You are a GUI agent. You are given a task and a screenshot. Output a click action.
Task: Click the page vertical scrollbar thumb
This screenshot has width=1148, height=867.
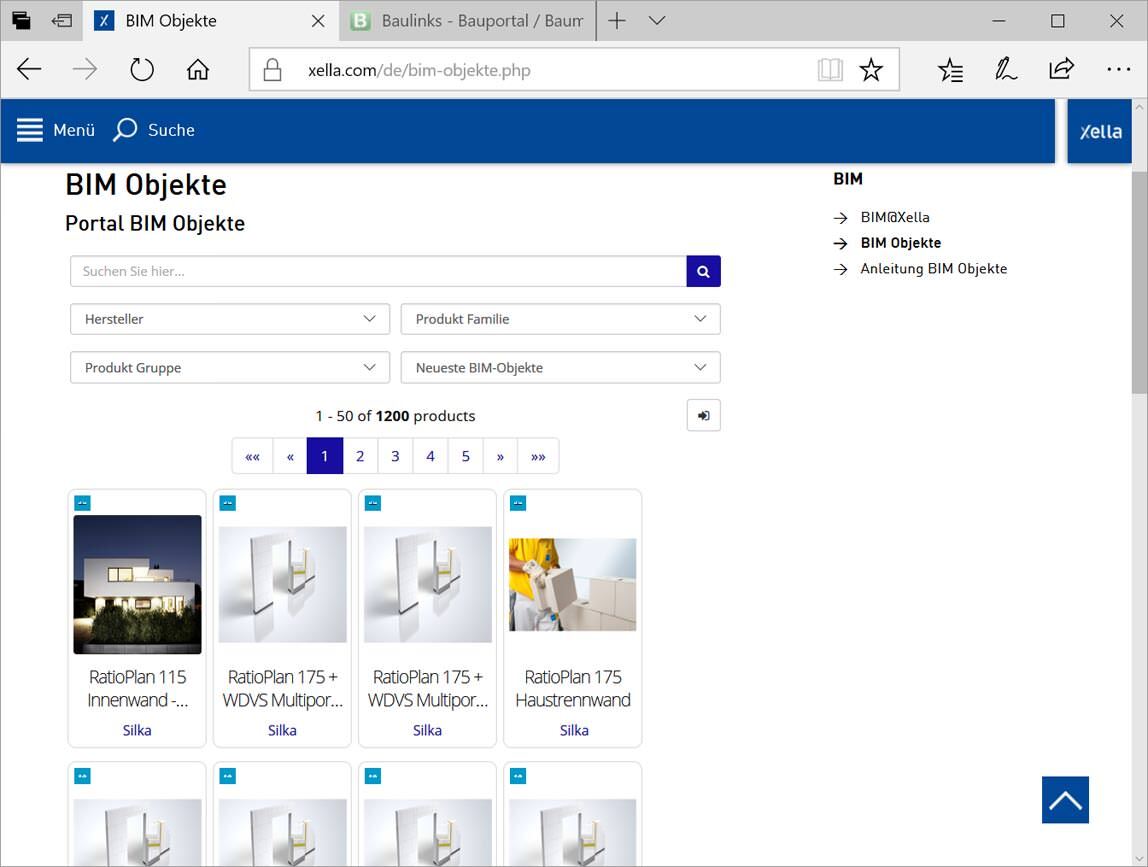tap(1139, 283)
